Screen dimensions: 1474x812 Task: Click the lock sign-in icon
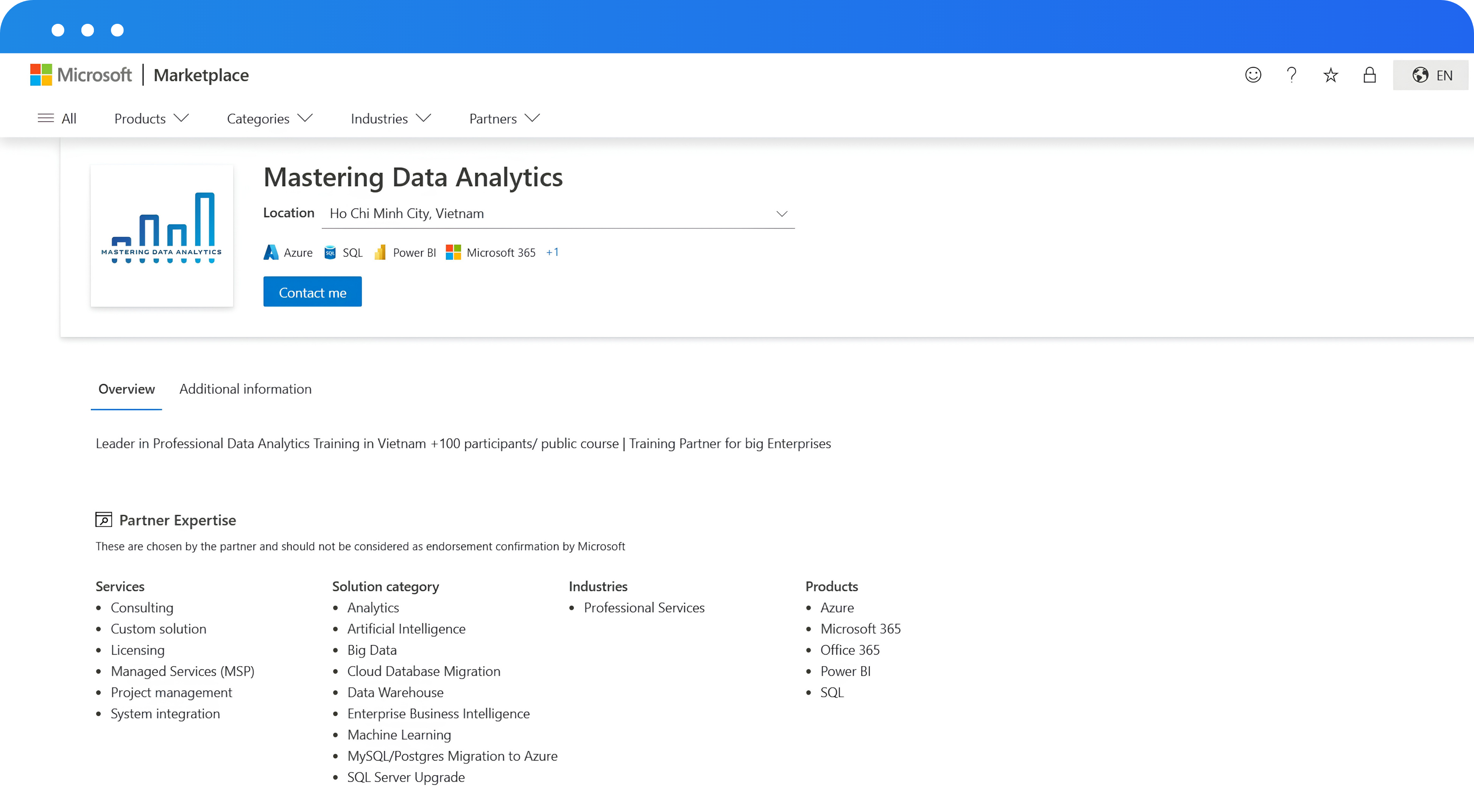click(x=1369, y=75)
